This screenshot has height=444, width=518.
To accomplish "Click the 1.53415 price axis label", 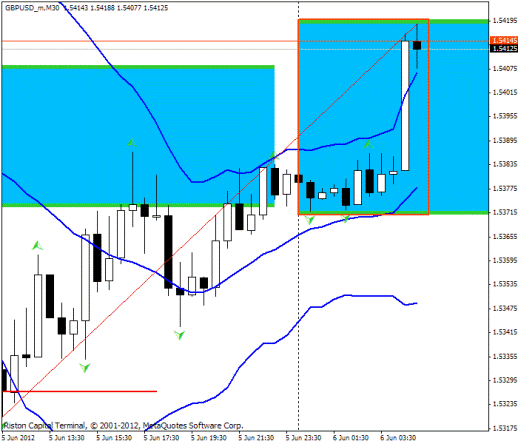I will (x=505, y=332).
